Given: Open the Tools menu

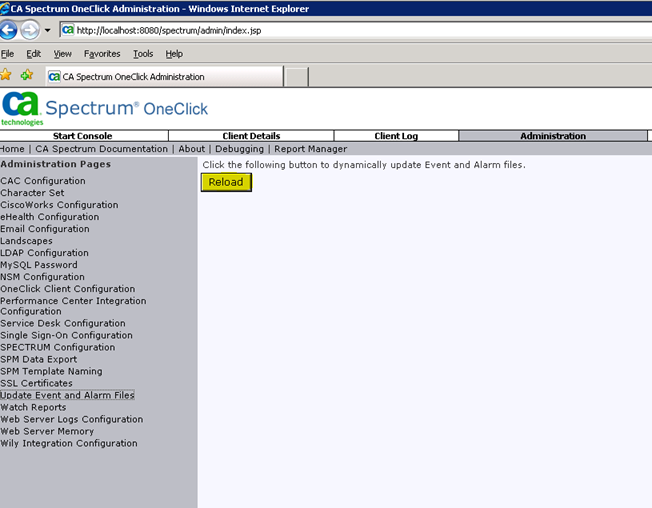Looking at the screenshot, I should tap(143, 54).
